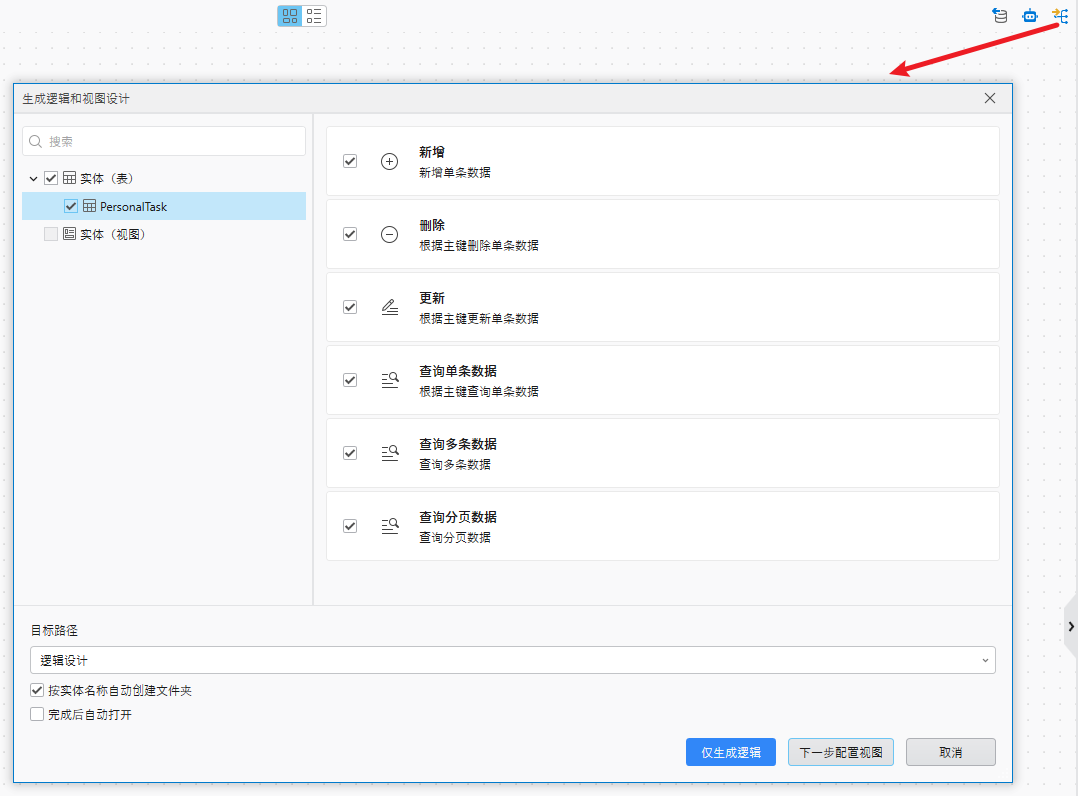The width and height of the screenshot is (1078, 796).
Task: Click the 查询分页数据 search list icon
Action: [390, 526]
